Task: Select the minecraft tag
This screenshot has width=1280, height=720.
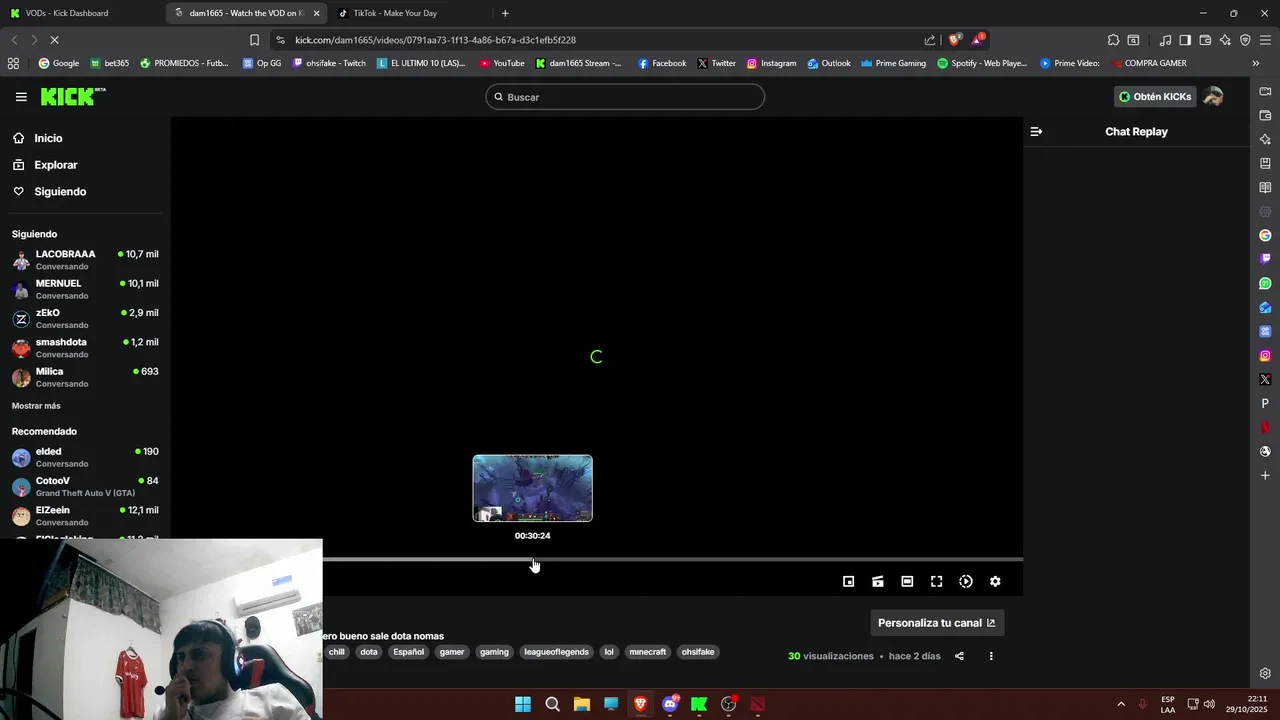Action: [647, 652]
